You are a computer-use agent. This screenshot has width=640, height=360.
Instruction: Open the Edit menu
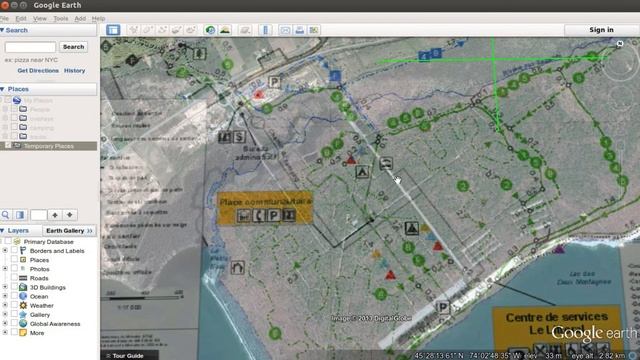21,18
